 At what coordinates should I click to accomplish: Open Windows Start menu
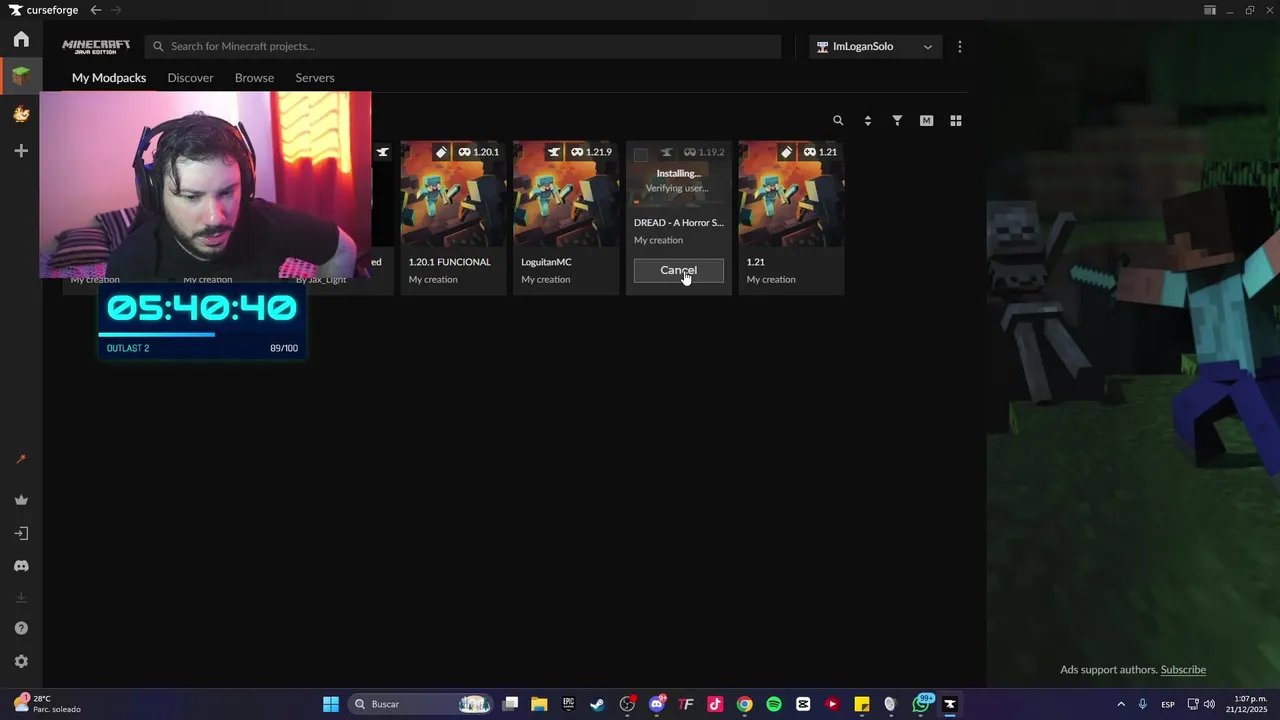(330, 704)
